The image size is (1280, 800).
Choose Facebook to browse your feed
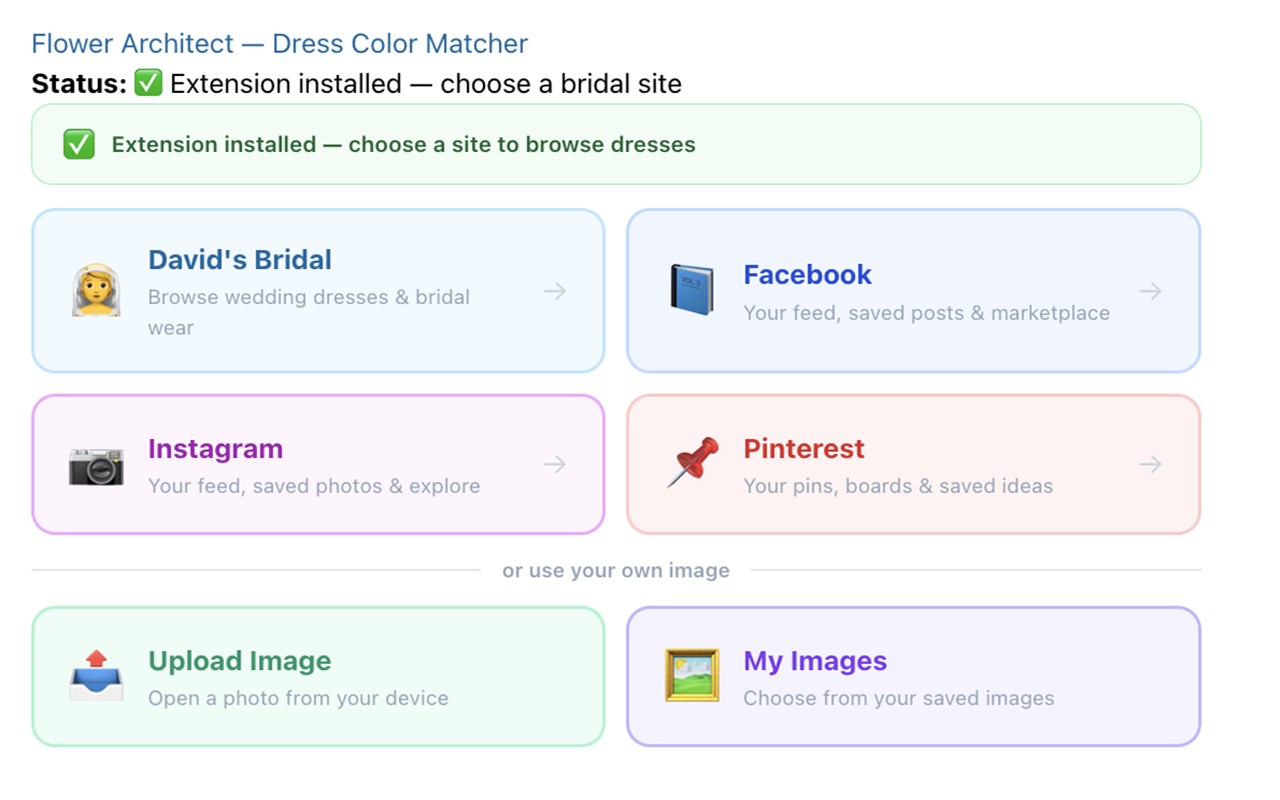click(x=913, y=289)
